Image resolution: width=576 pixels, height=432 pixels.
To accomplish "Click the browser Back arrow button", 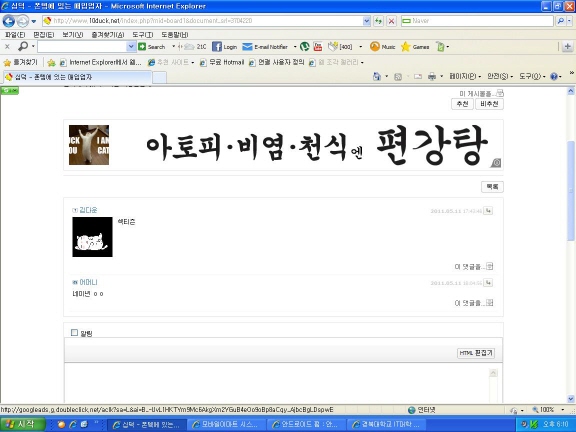I will pos(8,21).
